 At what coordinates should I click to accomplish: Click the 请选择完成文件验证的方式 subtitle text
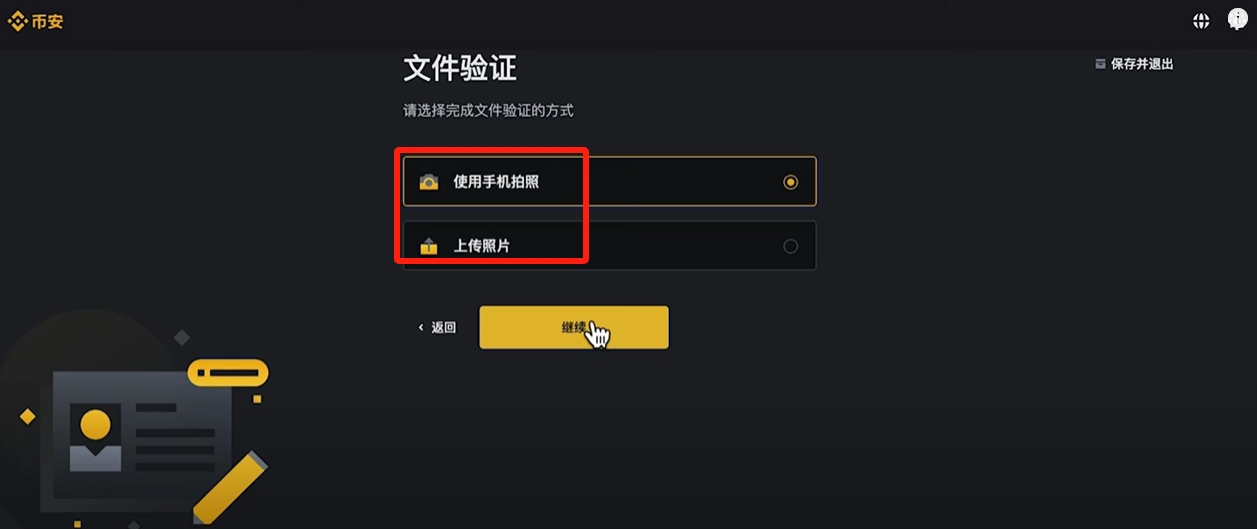click(x=488, y=111)
